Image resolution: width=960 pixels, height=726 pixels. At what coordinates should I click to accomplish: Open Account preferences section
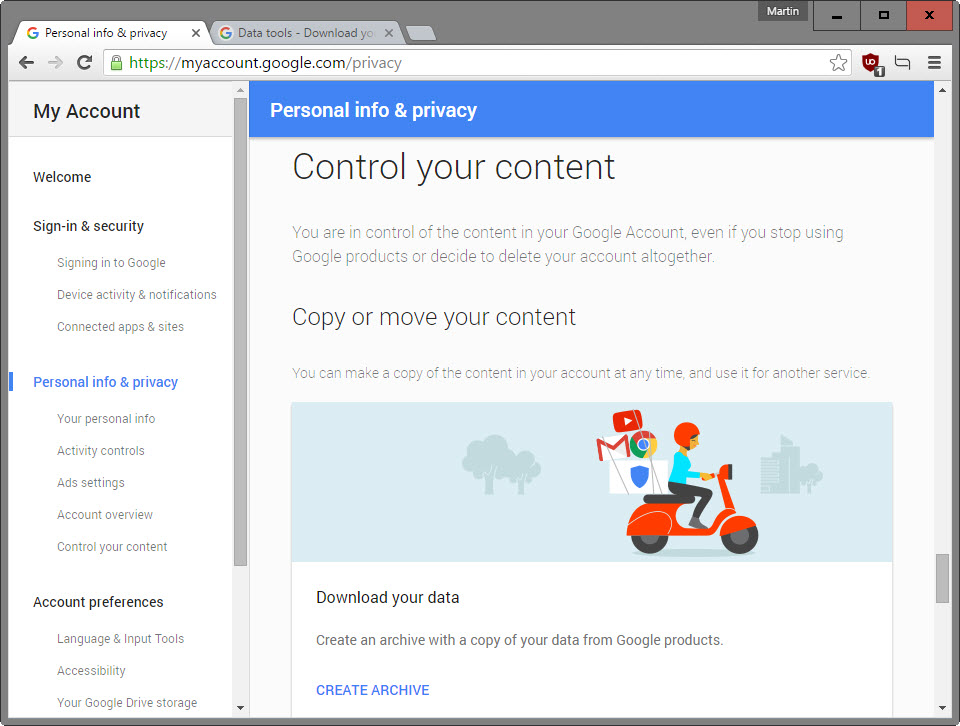(98, 602)
